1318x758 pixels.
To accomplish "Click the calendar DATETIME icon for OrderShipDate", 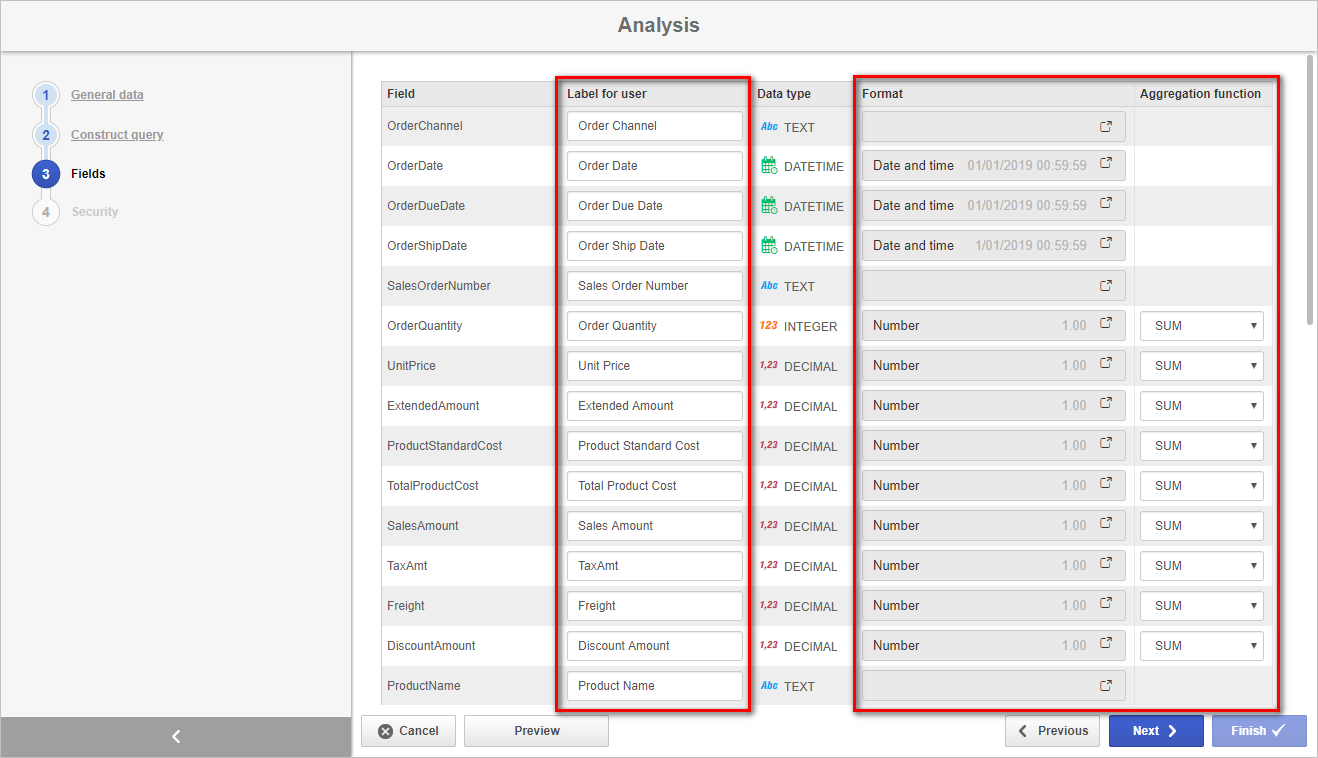I will [769, 246].
